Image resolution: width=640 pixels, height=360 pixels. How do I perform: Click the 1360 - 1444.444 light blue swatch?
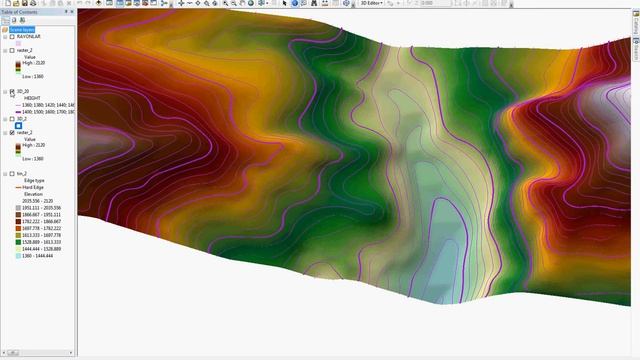18,256
